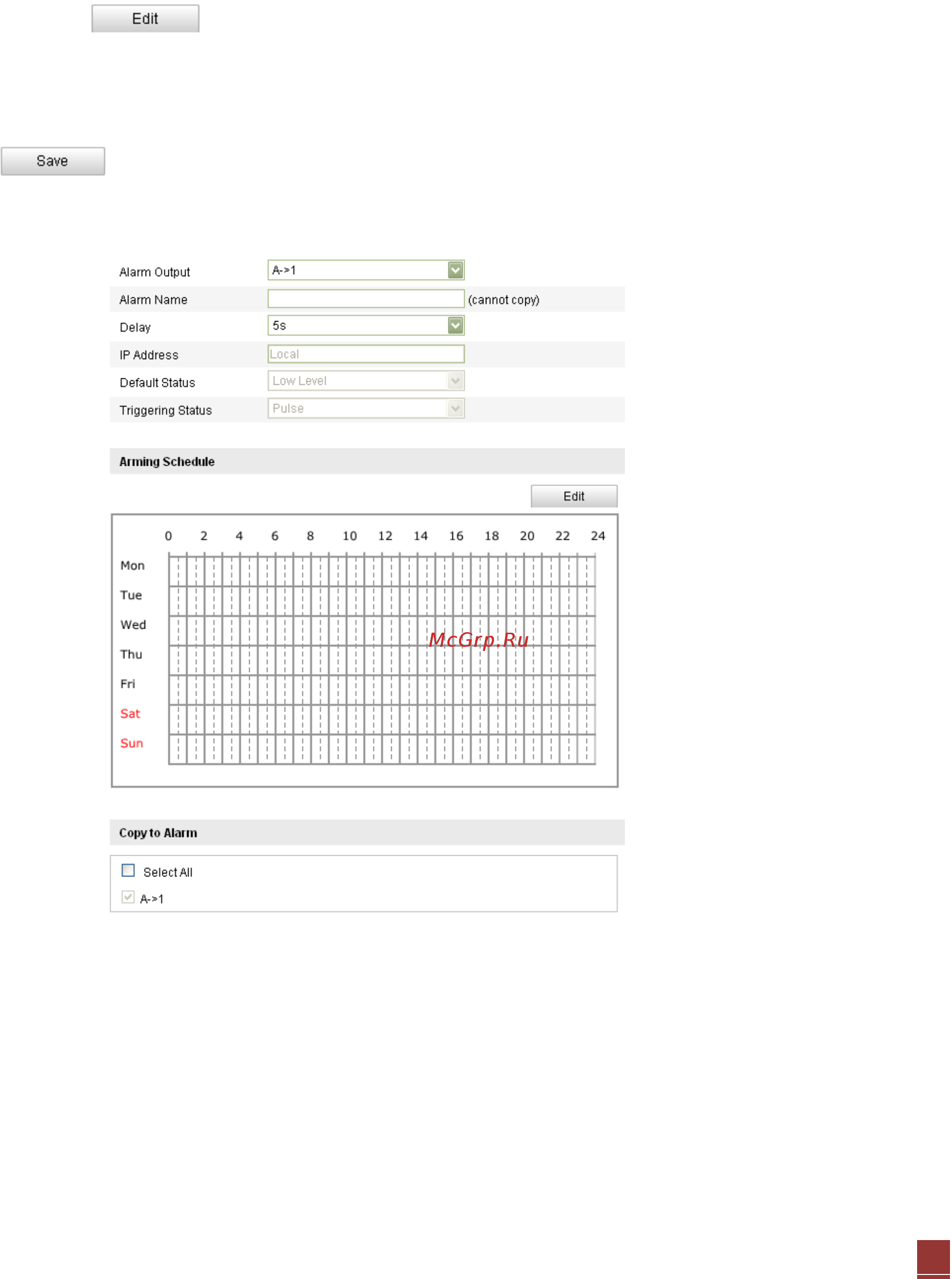Click Edit in the Arming Schedule section

coord(574,496)
